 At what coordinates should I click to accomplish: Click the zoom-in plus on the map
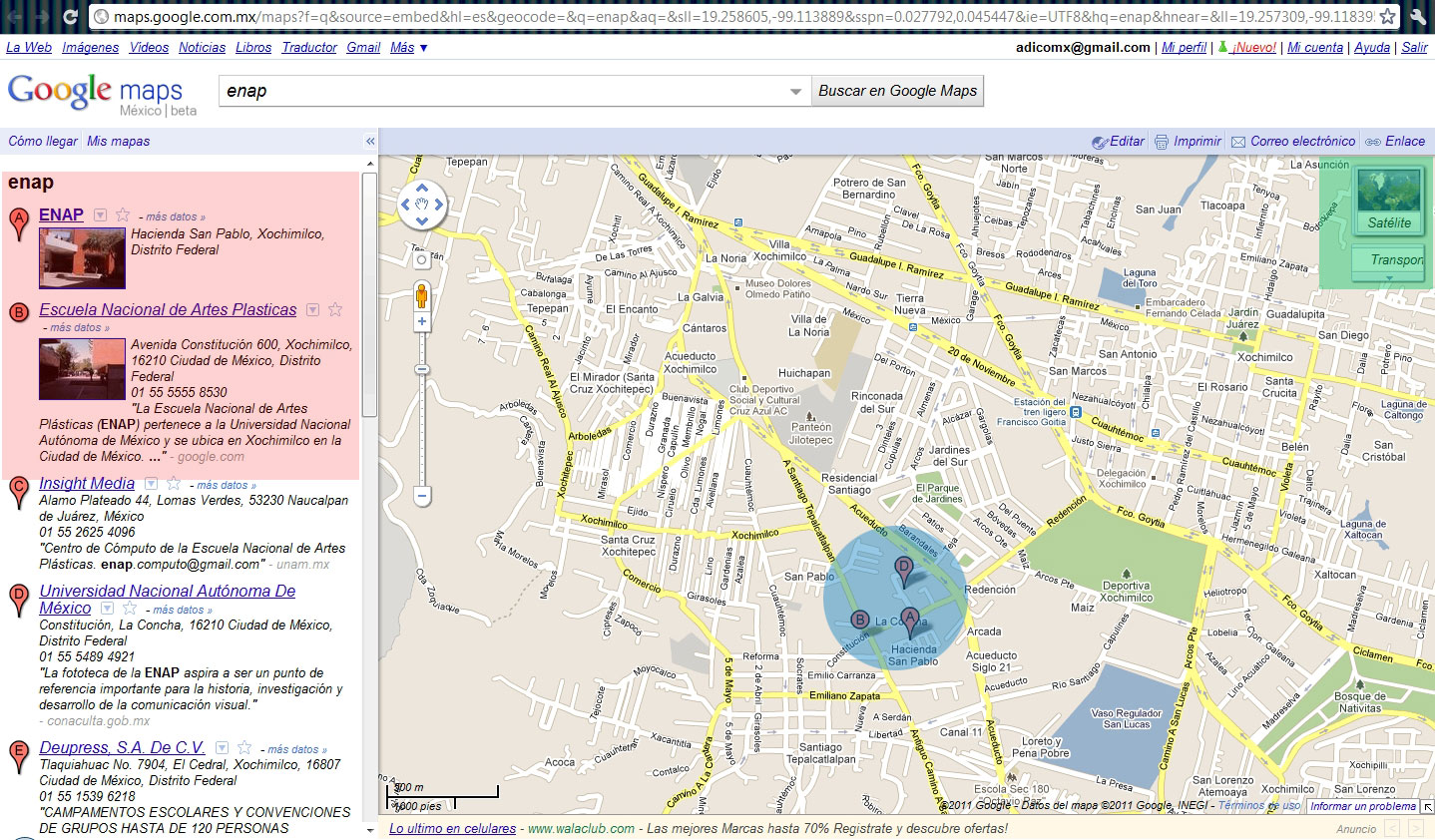(x=421, y=321)
